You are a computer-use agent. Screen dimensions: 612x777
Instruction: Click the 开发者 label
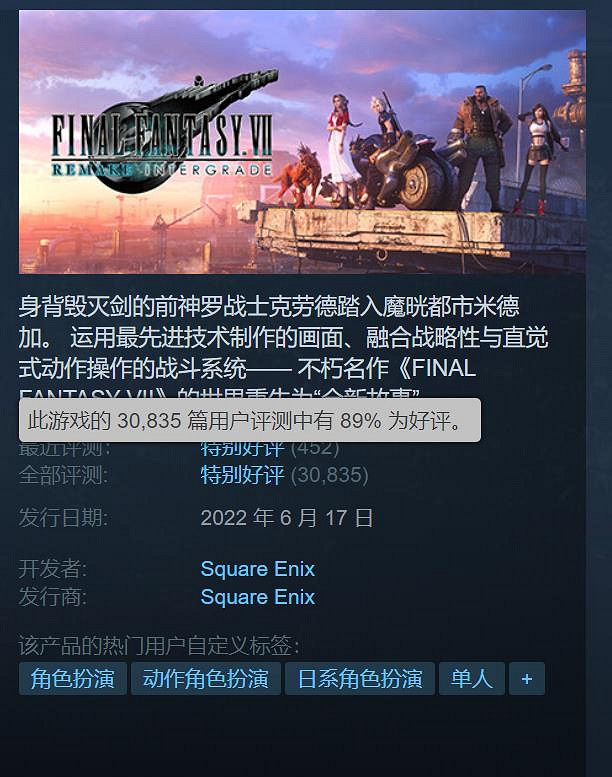pyautogui.click(x=53, y=569)
